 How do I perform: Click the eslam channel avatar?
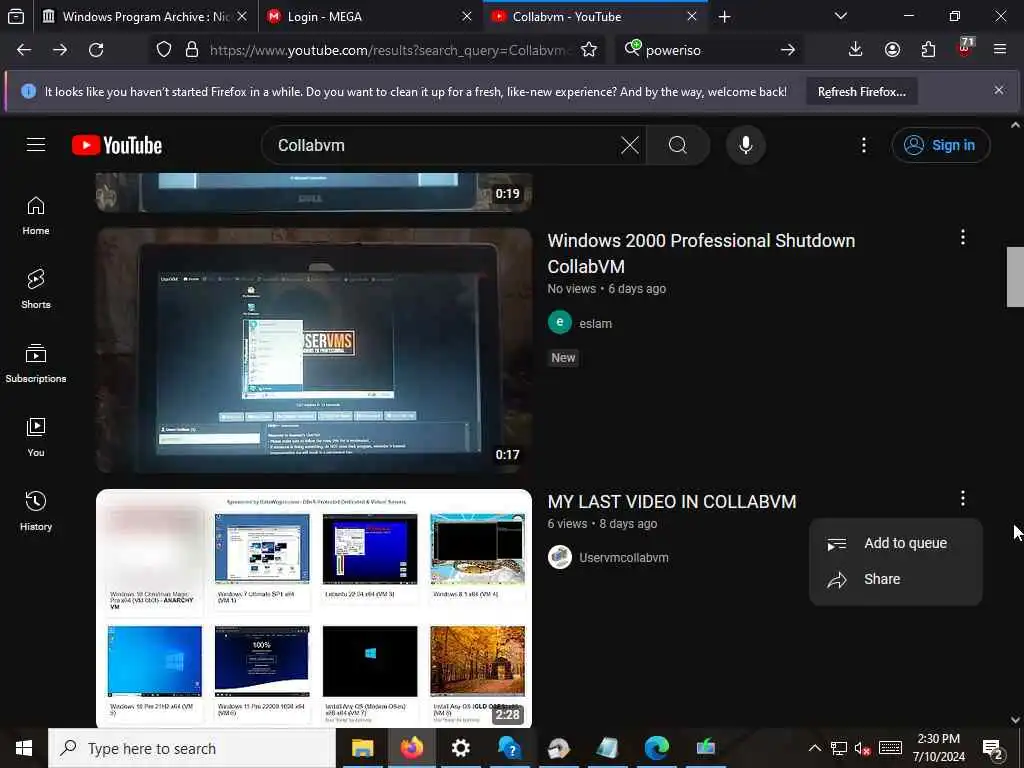click(x=560, y=323)
